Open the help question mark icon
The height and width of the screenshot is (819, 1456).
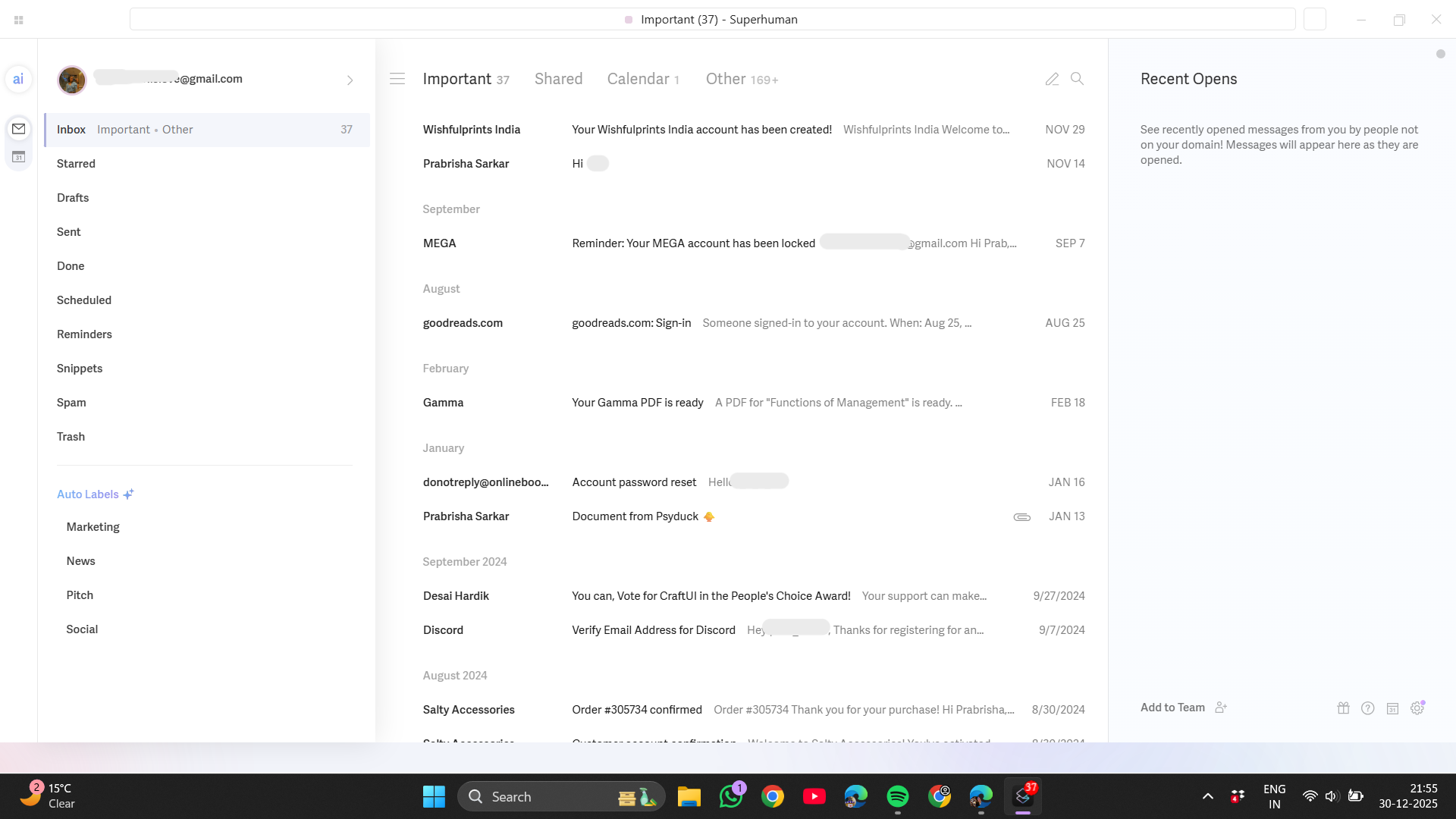point(1367,708)
